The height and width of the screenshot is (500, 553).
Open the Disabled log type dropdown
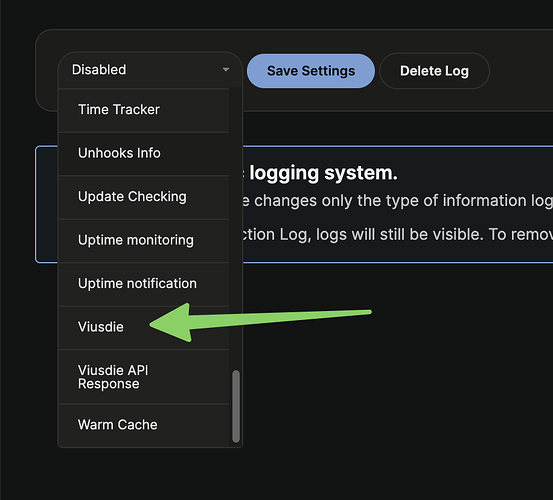[150, 70]
